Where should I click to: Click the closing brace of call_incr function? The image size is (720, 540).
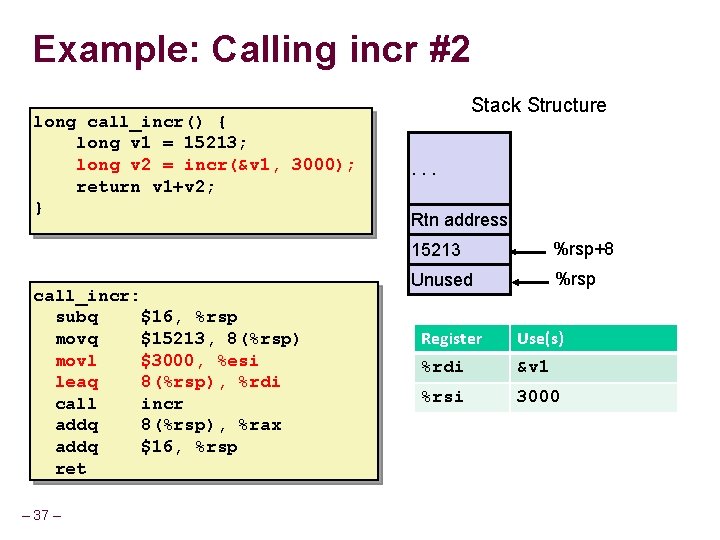point(39,208)
